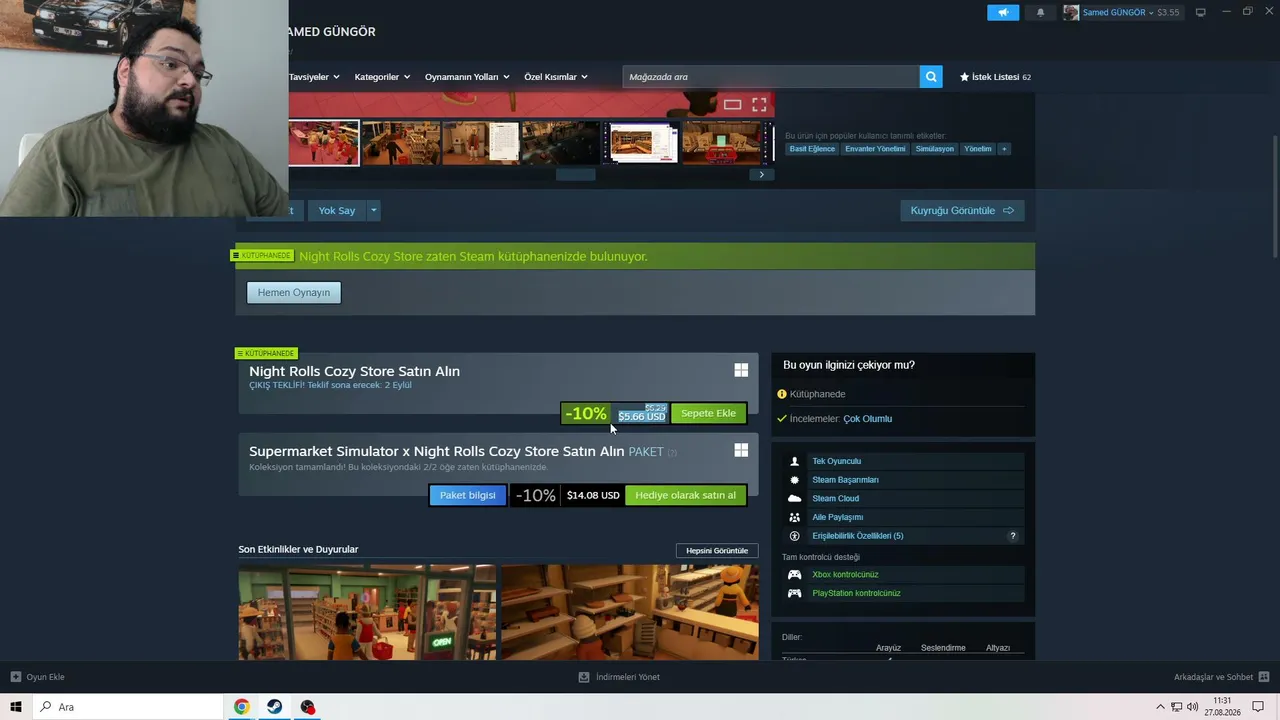Advance screenshot strip with right arrow
Image resolution: width=1280 pixels, height=720 pixels.
point(761,175)
